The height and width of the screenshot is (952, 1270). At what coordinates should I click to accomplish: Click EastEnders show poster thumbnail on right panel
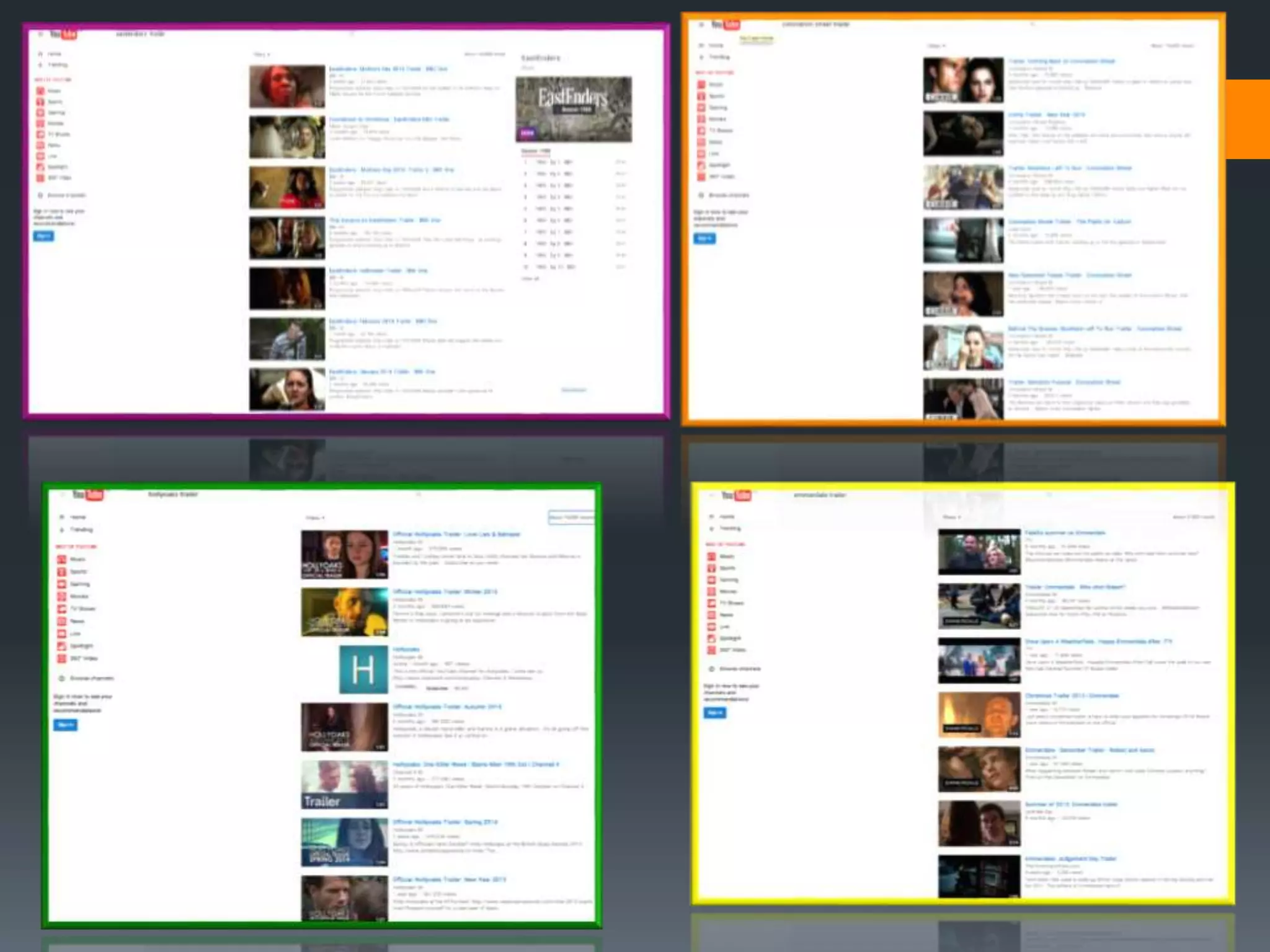coord(574,110)
